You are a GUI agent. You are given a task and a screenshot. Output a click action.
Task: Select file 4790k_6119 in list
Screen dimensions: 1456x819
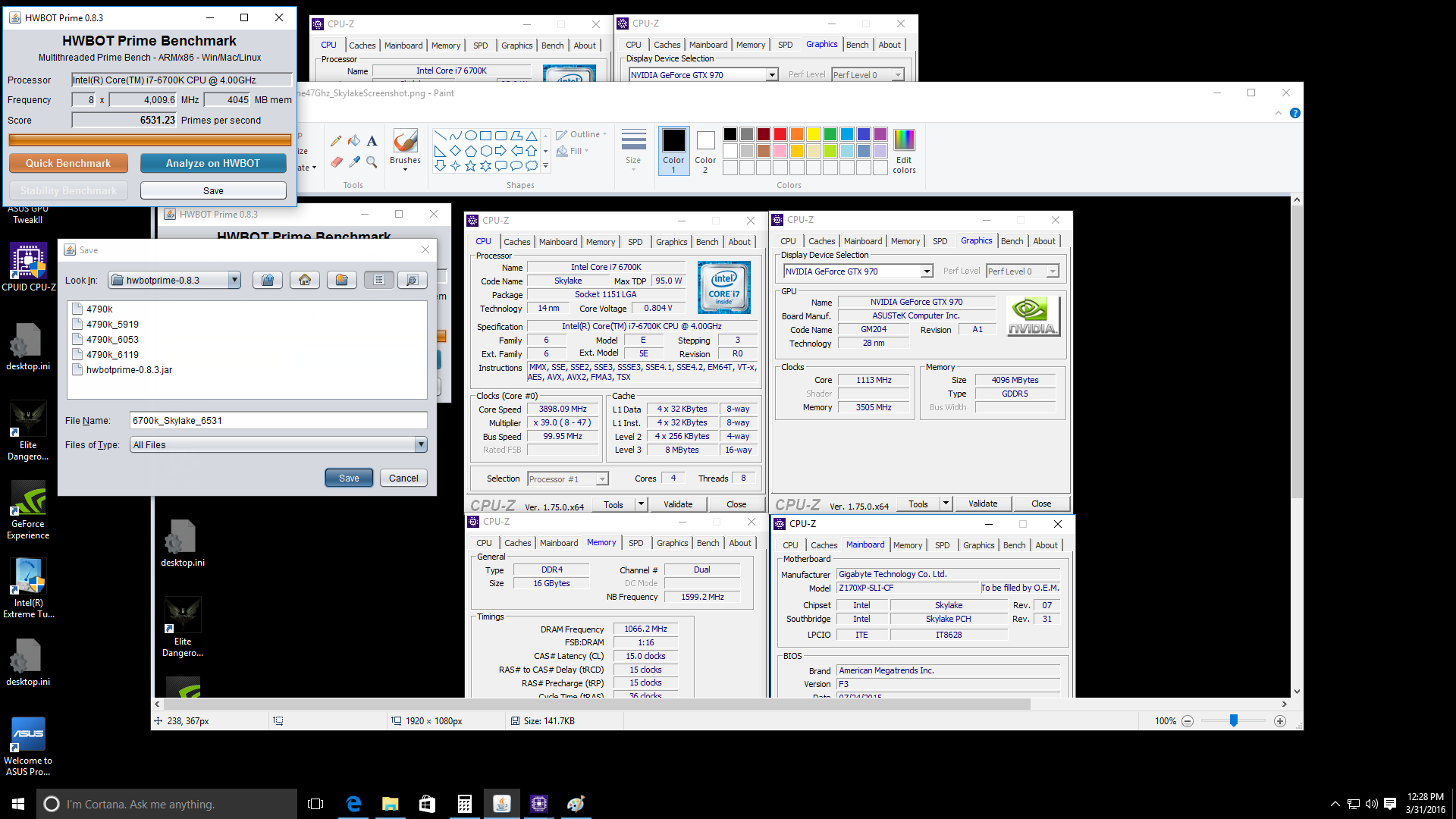[x=112, y=354]
